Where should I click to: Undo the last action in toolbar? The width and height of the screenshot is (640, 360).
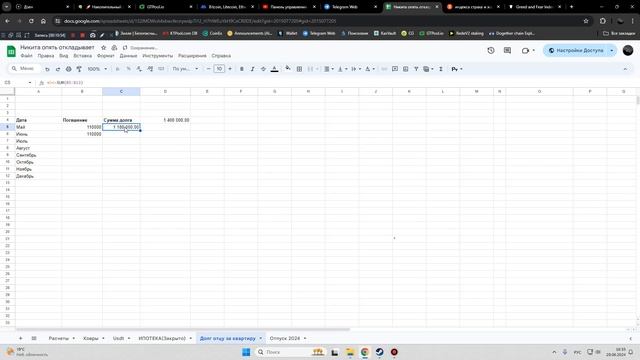coord(47,69)
